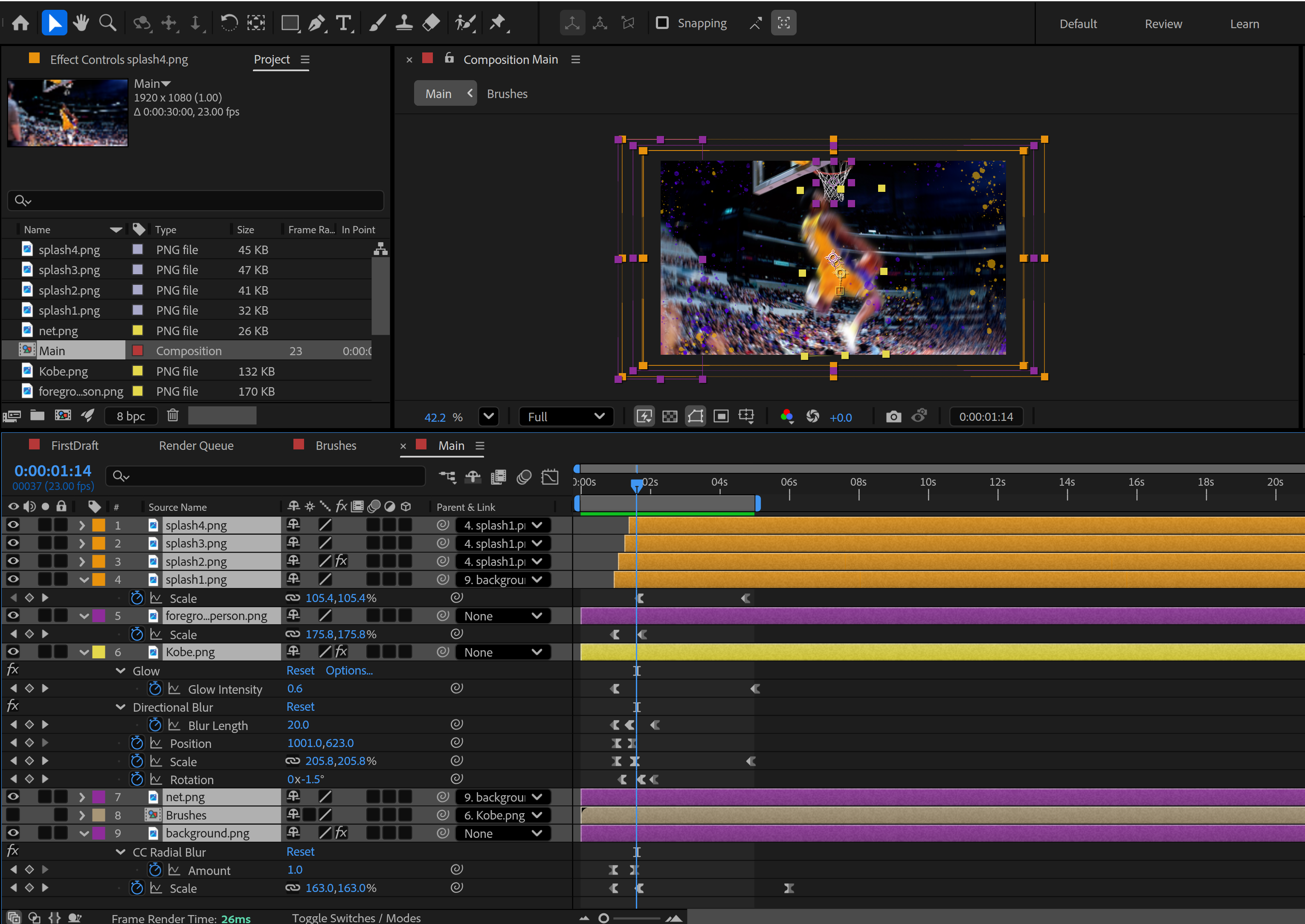This screenshot has width=1305, height=924.
Task: Select the Hand tool
Action: coord(81,23)
